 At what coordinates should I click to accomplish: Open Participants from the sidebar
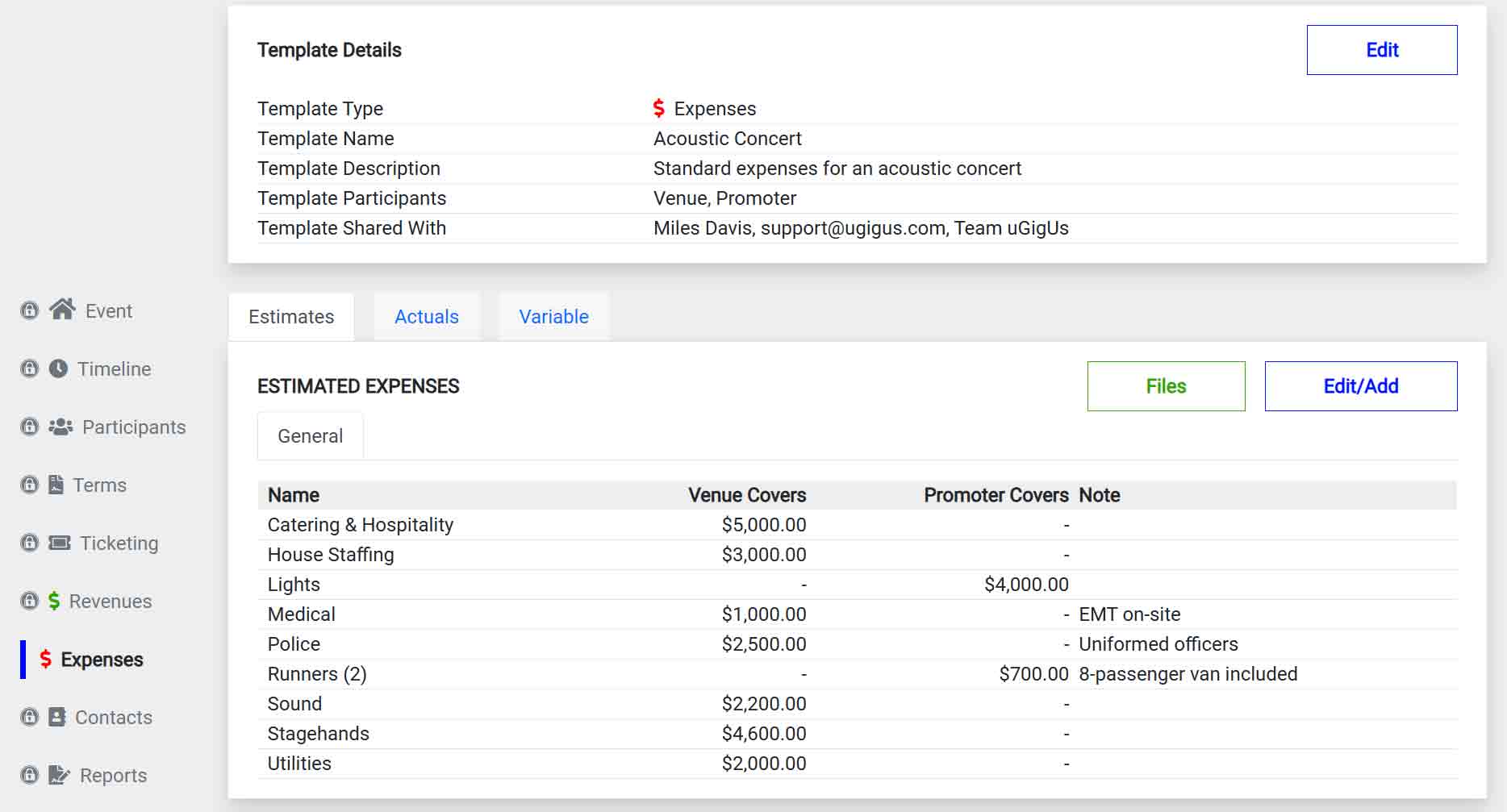[x=134, y=427]
